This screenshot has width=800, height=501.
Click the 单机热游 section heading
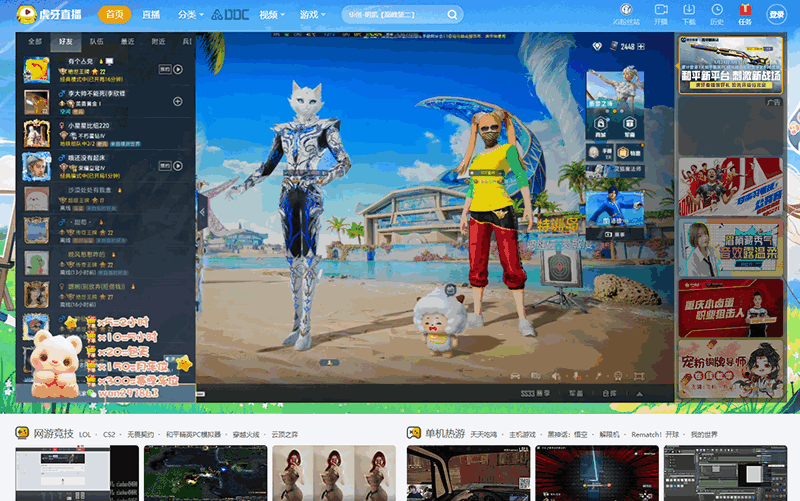(445, 434)
